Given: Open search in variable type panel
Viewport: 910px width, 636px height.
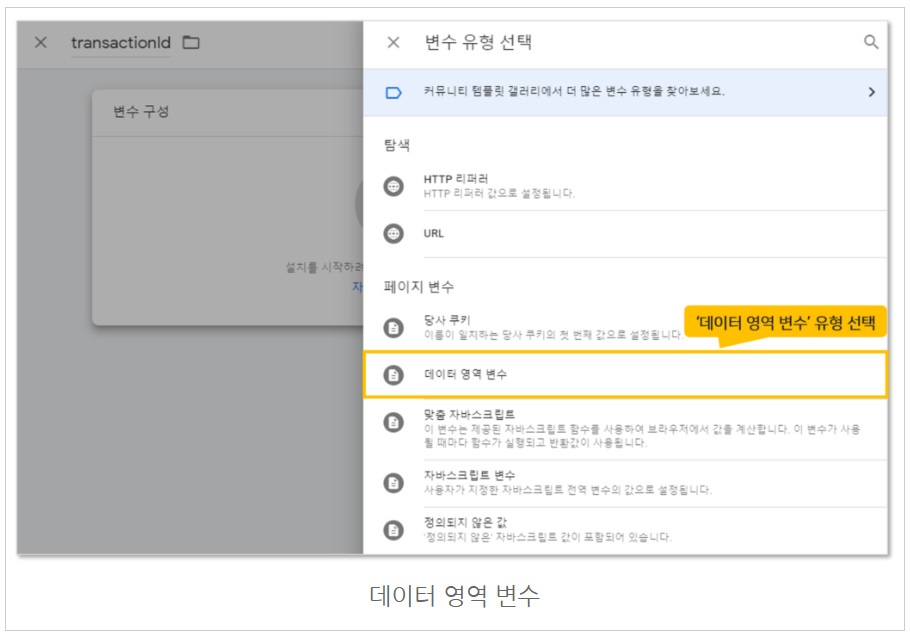Looking at the screenshot, I should 871,42.
